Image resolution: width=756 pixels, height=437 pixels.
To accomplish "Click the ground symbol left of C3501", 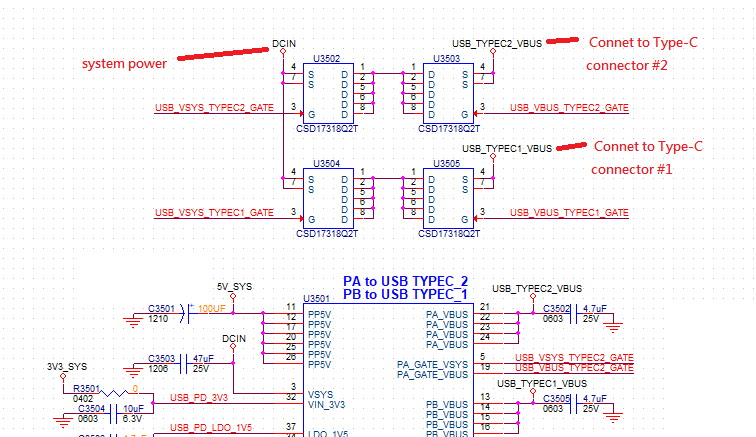I will pos(133,321).
